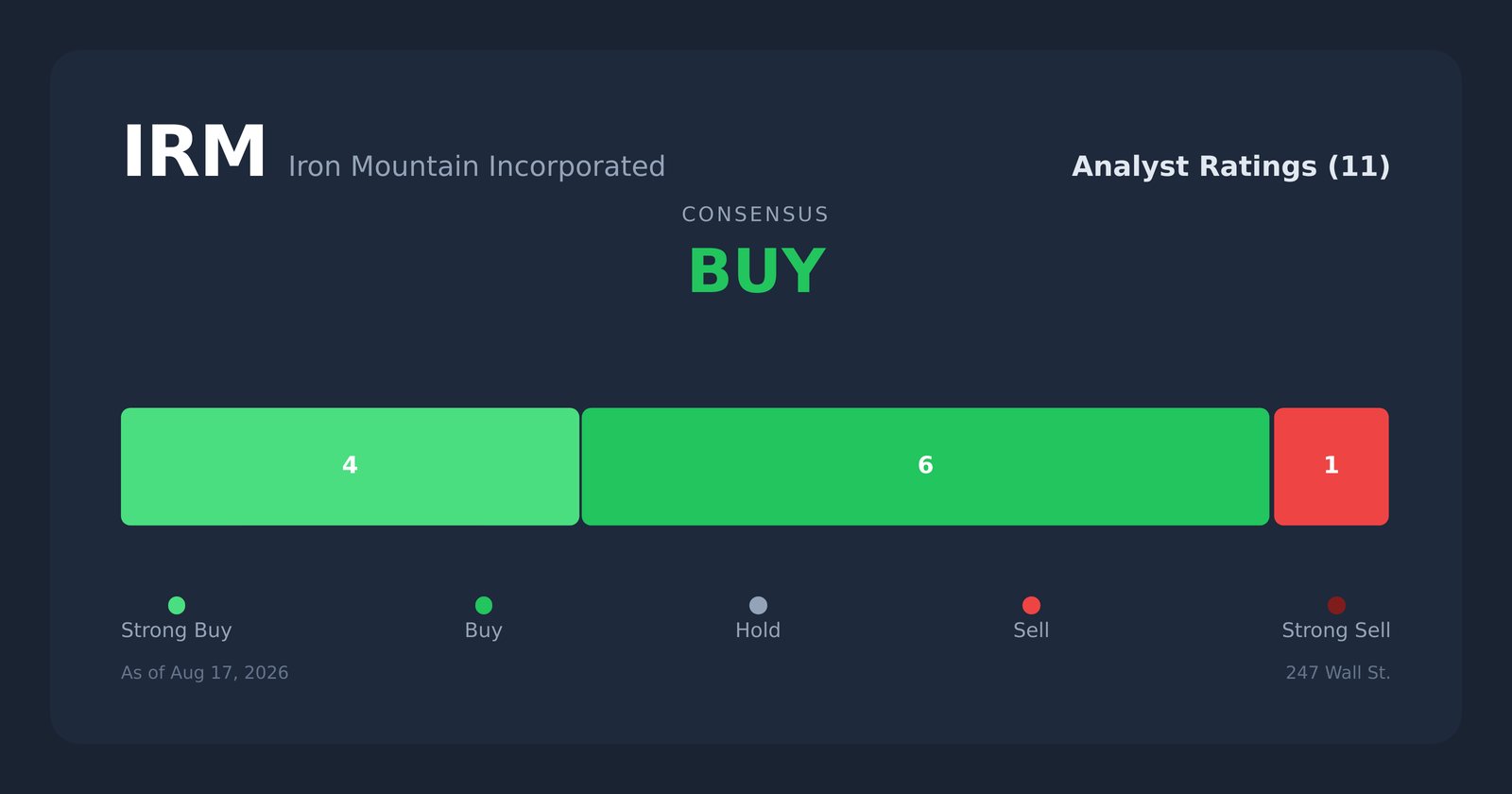Image resolution: width=1512 pixels, height=794 pixels.
Task: Click the Strong Buy legend label
Action: click(x=177, y=630)
